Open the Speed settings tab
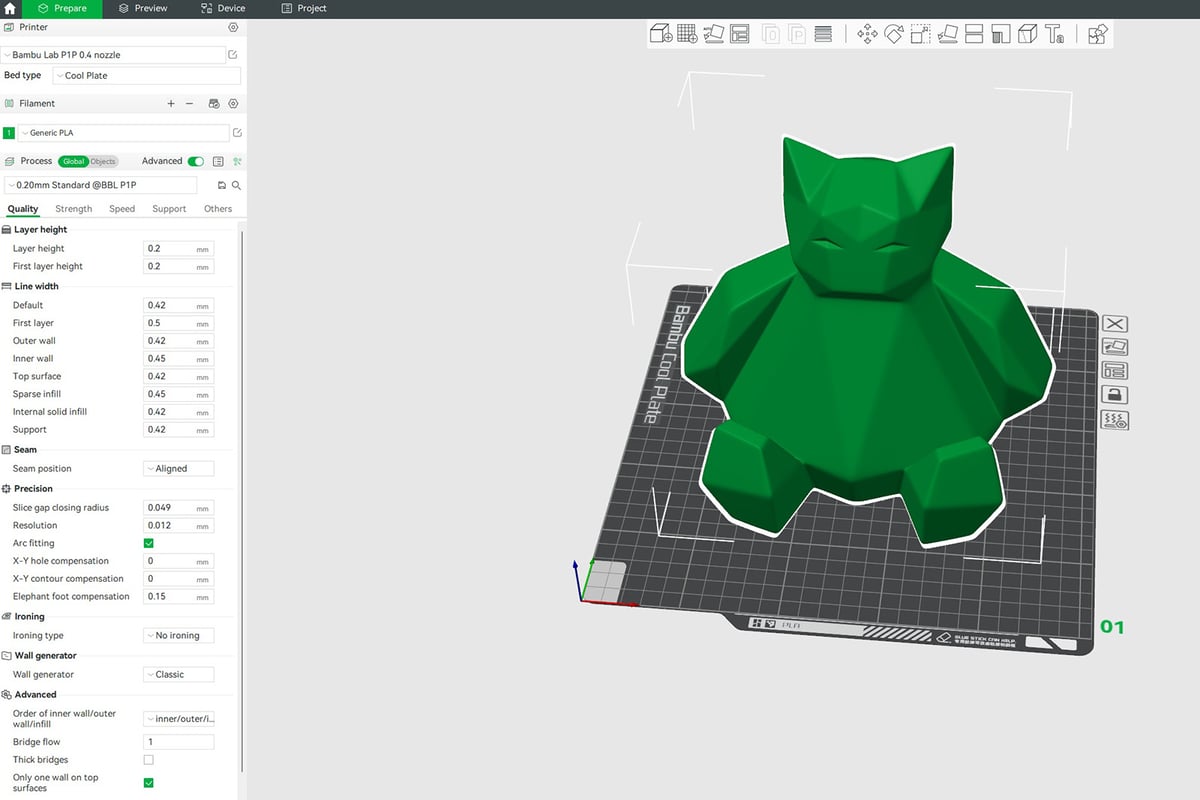Screen dimensions: 1200x800 point(122,209)
